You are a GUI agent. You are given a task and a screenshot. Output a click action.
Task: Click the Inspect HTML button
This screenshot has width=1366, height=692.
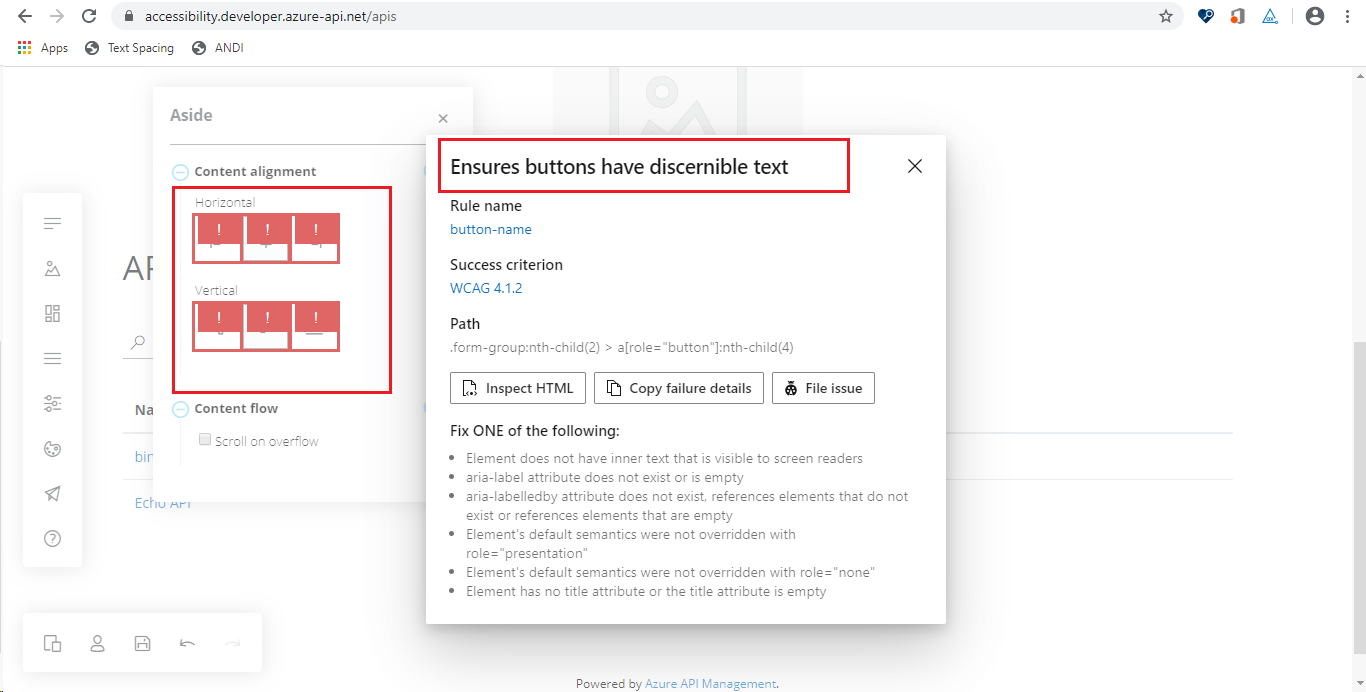click(517, 388)
